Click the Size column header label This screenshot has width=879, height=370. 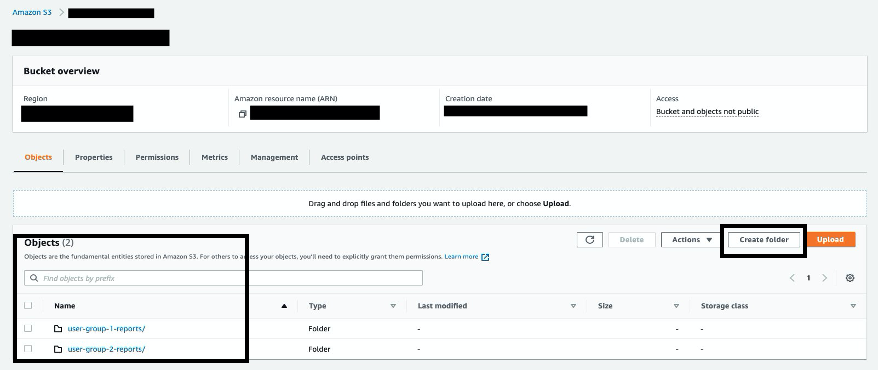[605, 306]
